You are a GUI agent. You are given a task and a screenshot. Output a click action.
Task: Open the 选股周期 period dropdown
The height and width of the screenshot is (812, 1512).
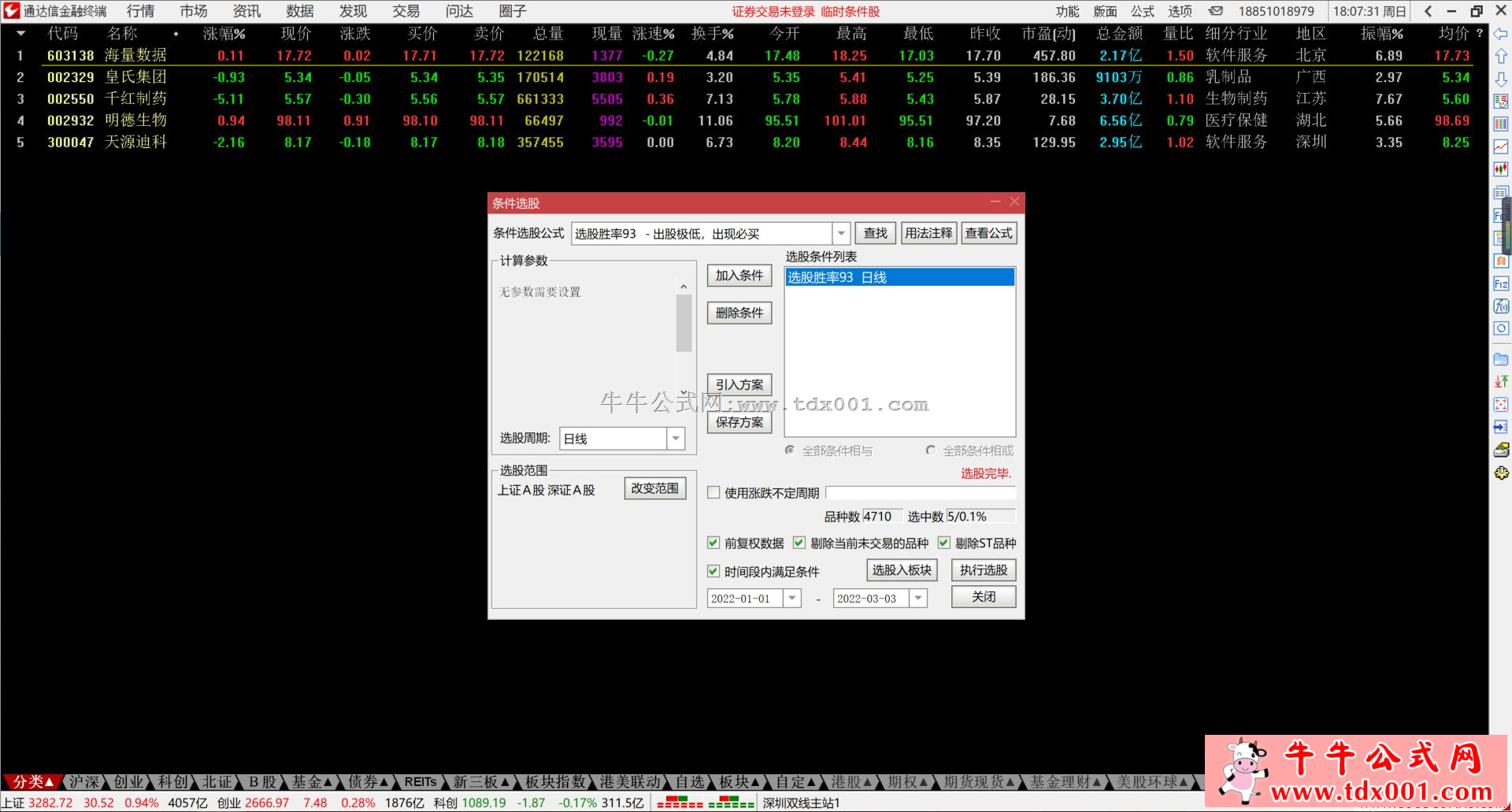[x=676, y=439]
